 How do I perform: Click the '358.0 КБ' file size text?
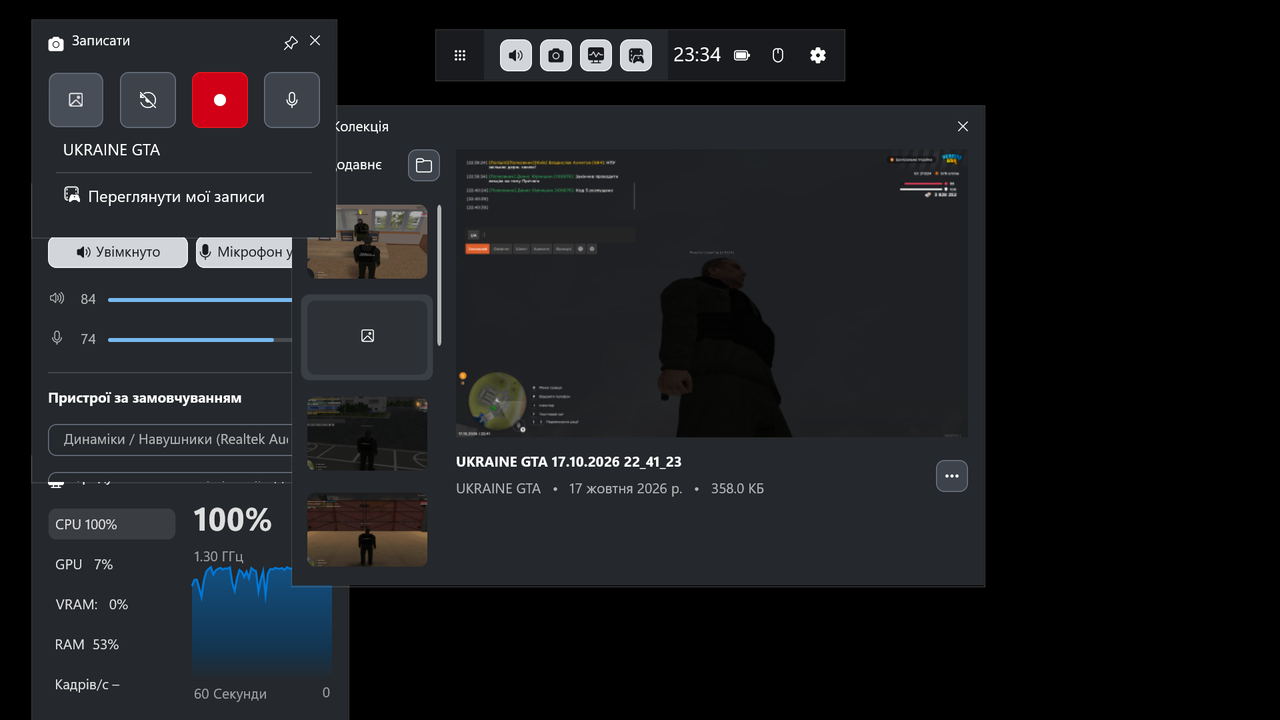tap(737, 489)
